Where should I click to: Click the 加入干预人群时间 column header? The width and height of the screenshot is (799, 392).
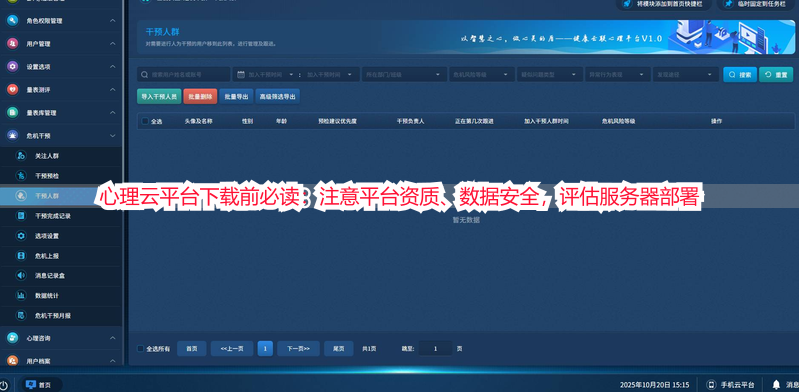pos(546,121)
